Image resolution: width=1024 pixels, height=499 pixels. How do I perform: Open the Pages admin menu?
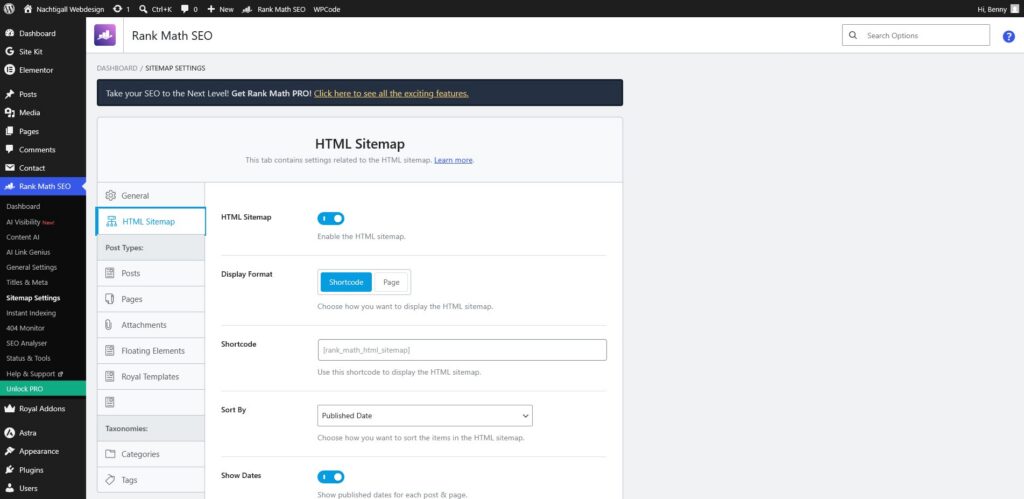42,131
